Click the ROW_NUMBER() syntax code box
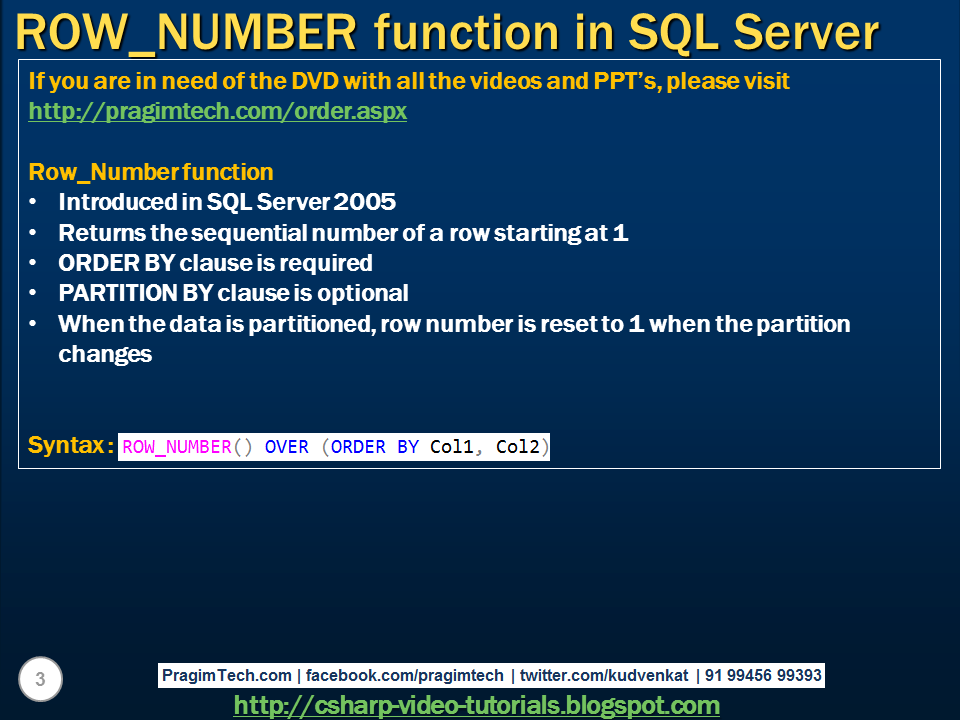Screen dimensions: 960x720 point(333,447)
